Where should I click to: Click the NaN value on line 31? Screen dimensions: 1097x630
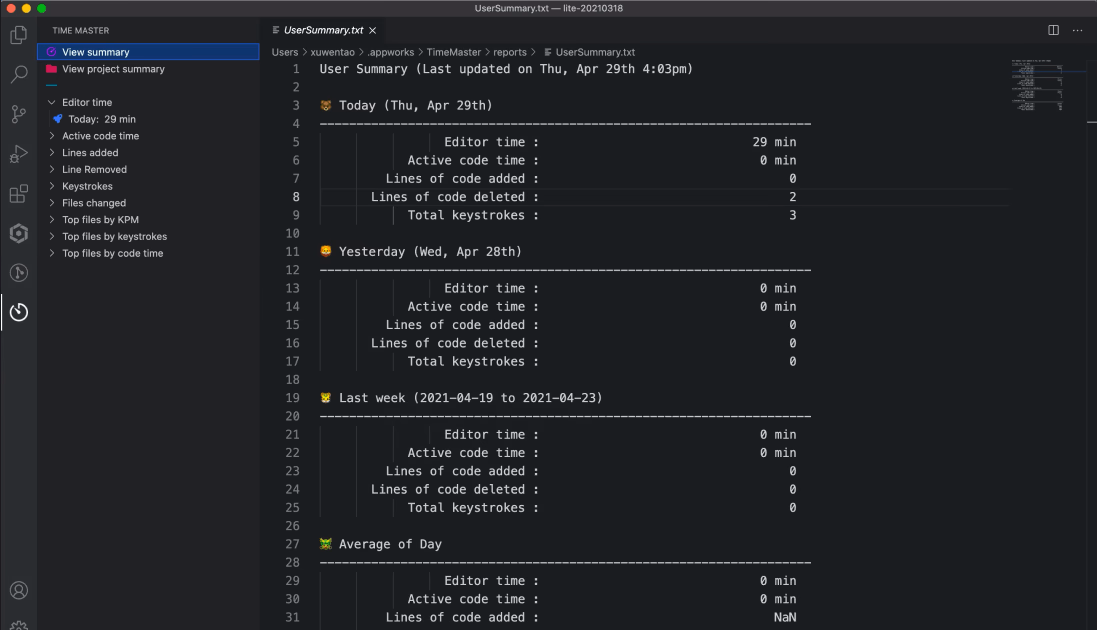click(785, 617)
